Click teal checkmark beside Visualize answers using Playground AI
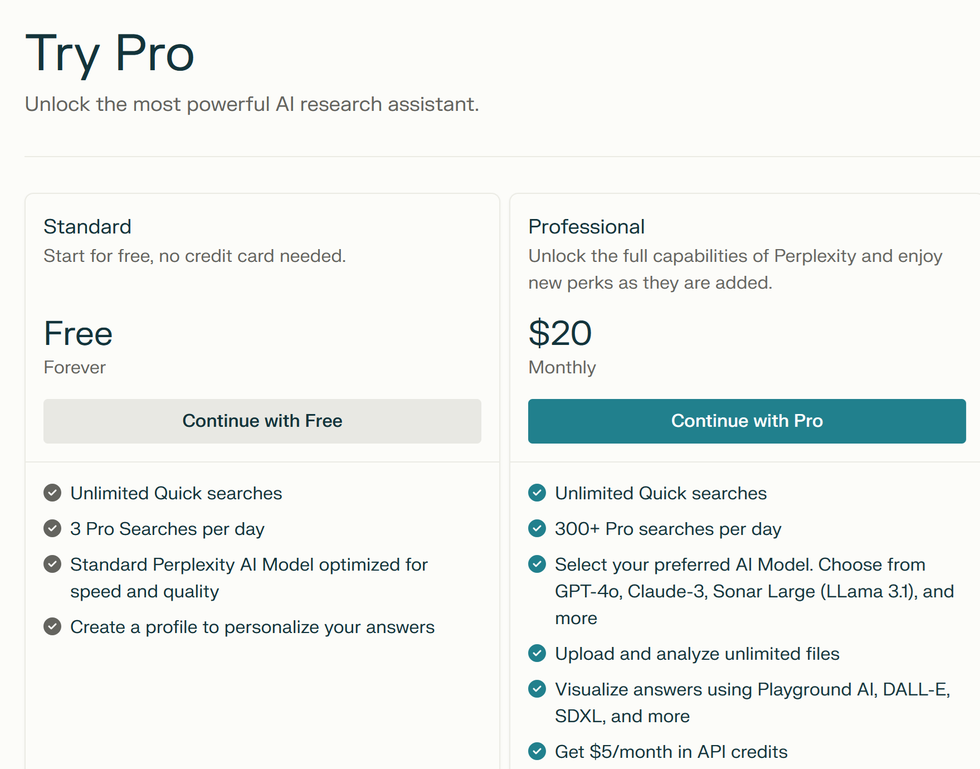 click(x=537, y=690)
